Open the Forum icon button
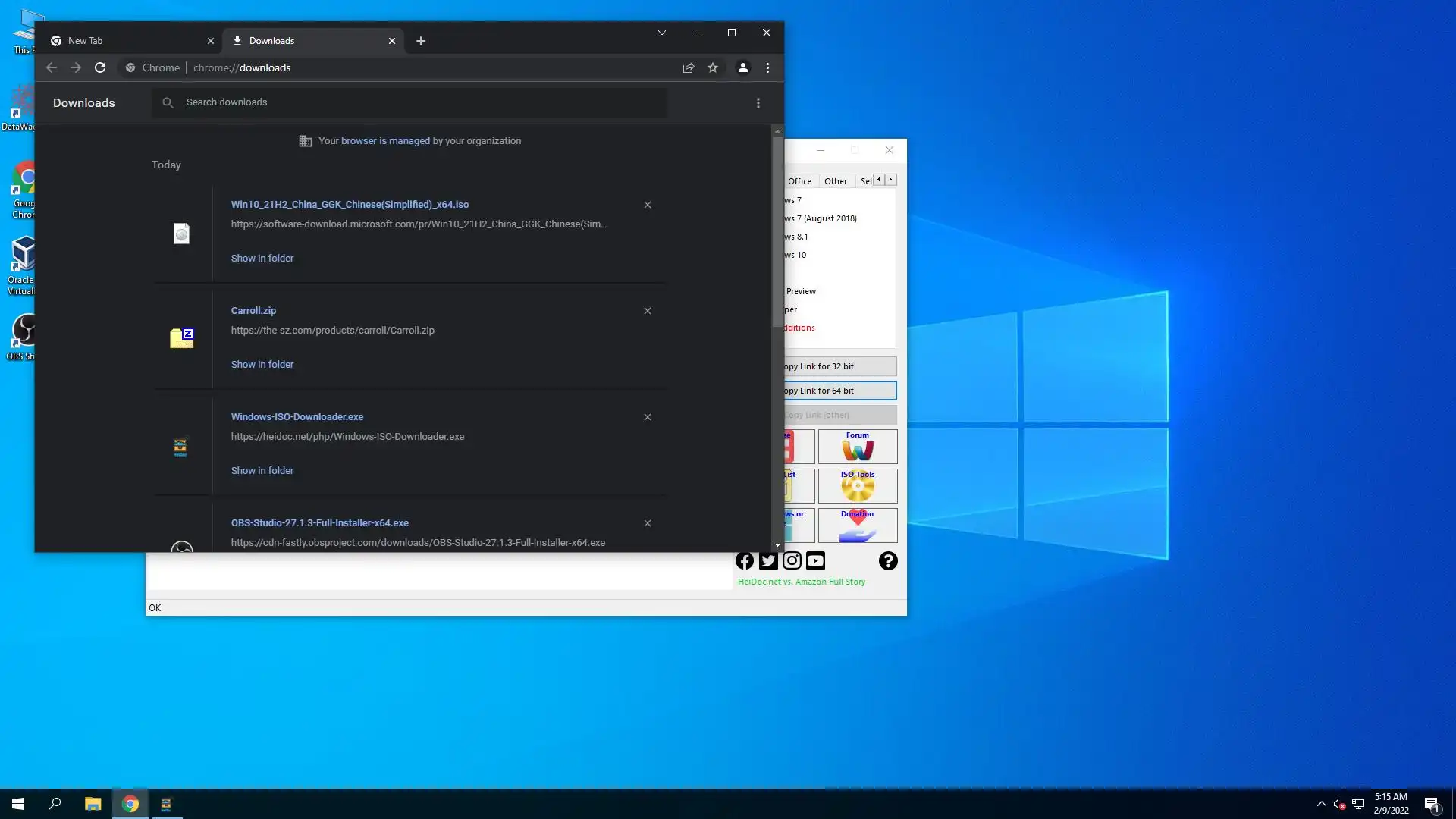This screenshot has width=1456, height=819. 858,447
